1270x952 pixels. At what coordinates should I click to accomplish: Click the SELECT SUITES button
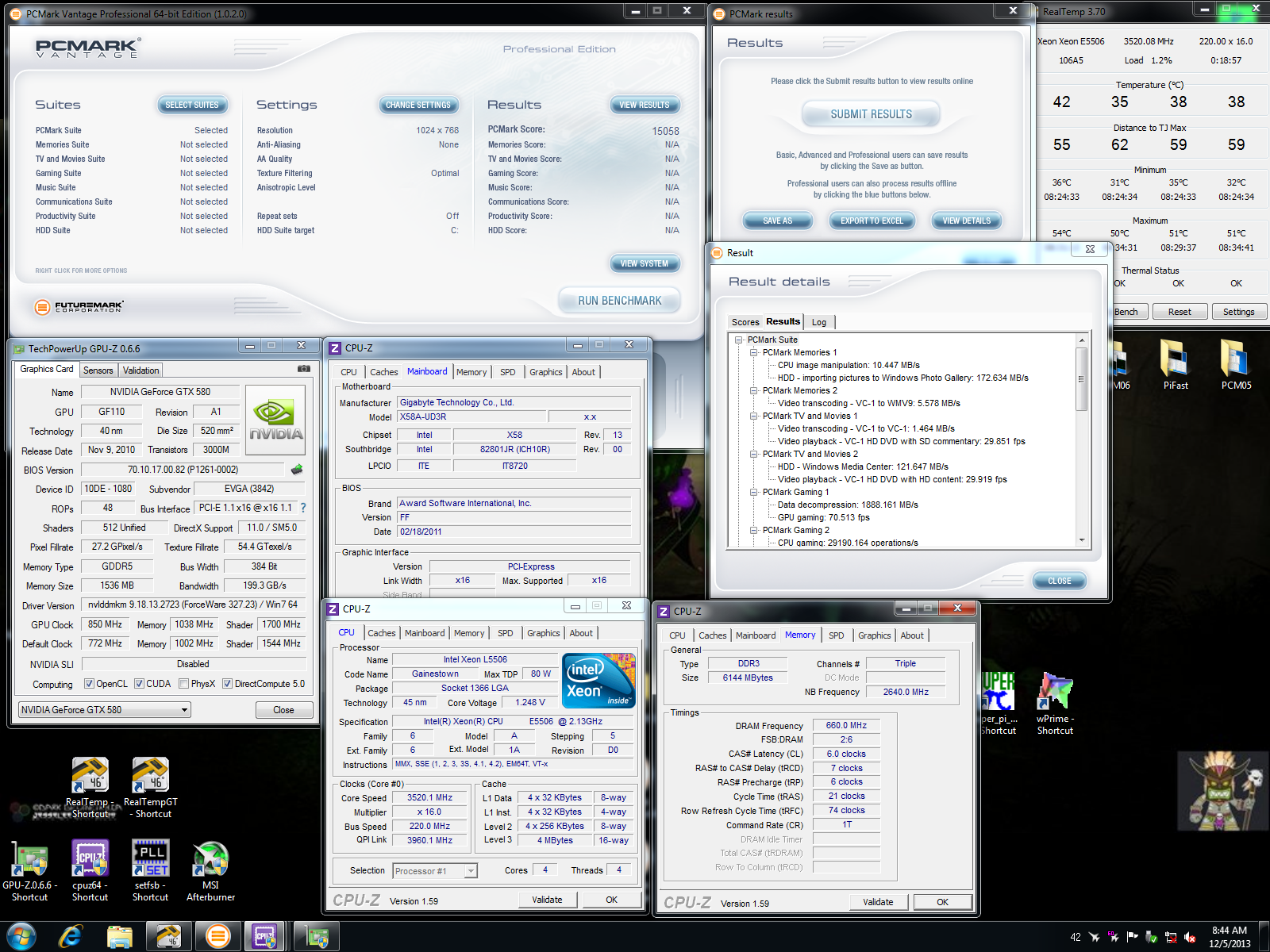[192, 105]
